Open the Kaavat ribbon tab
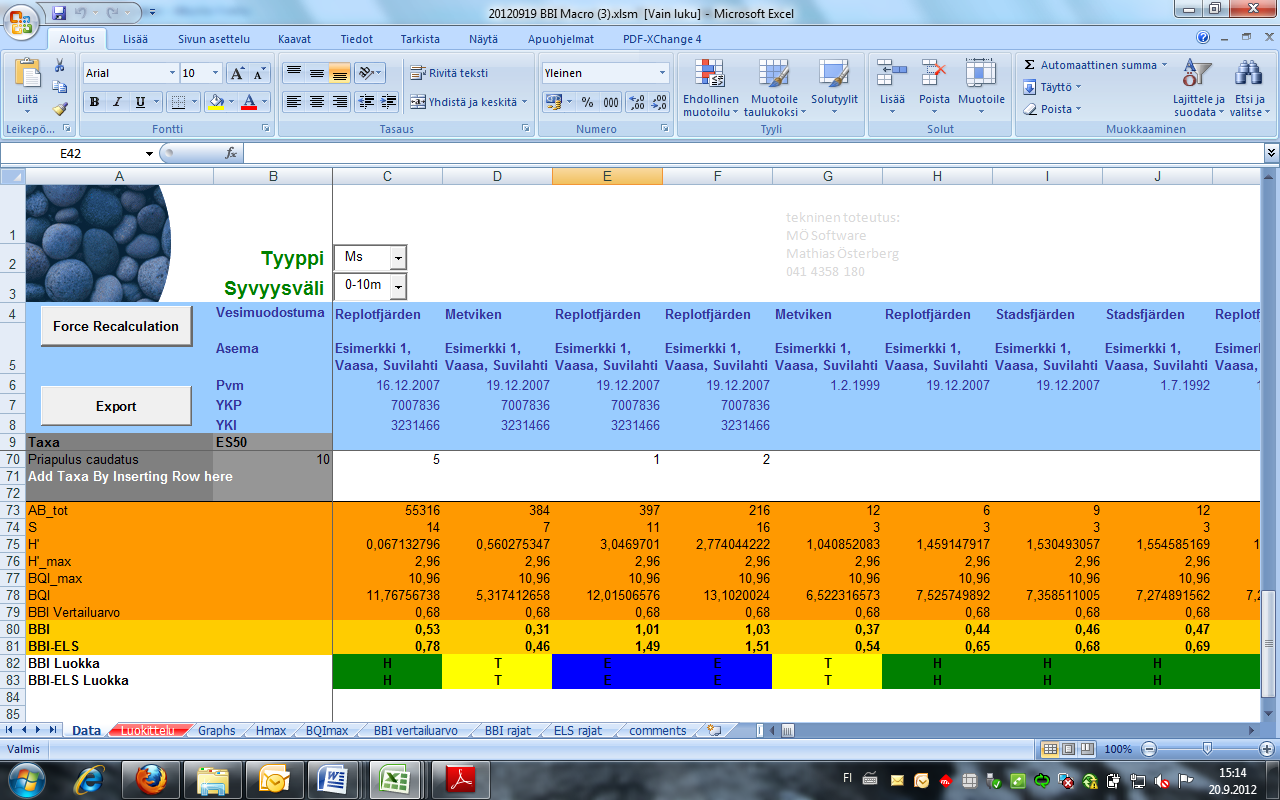Screen dimensions: 1280x800 (x=294, y=39)
